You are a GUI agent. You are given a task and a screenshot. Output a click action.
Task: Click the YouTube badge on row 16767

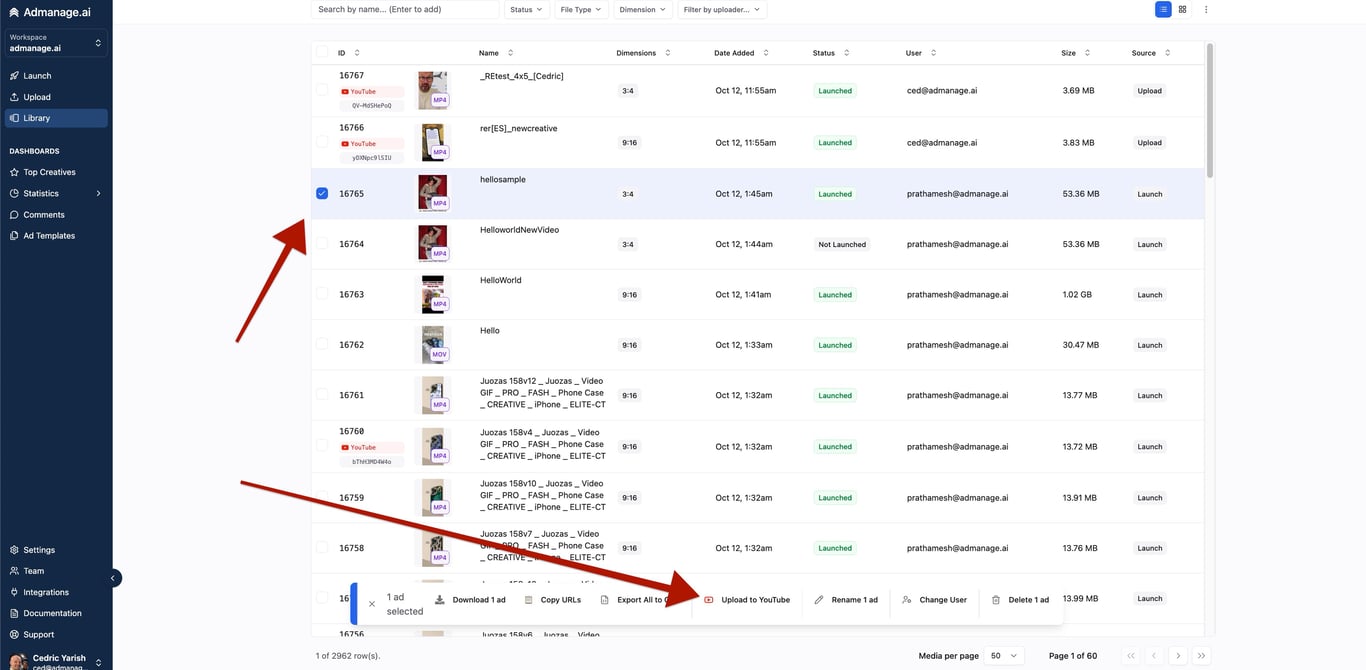click(371, 92)
